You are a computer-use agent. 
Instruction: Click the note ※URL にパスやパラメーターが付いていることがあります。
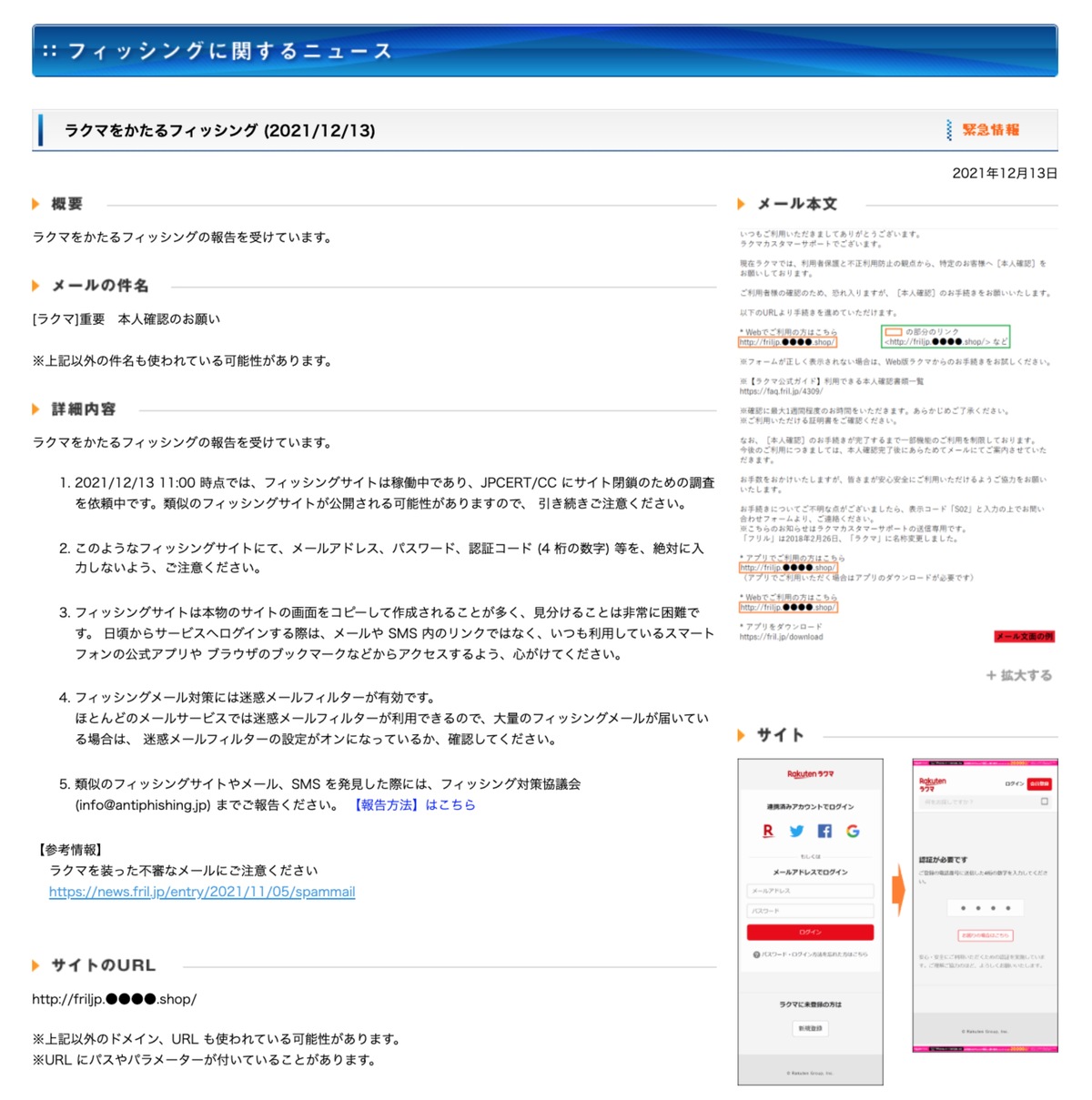(205, 1060)
